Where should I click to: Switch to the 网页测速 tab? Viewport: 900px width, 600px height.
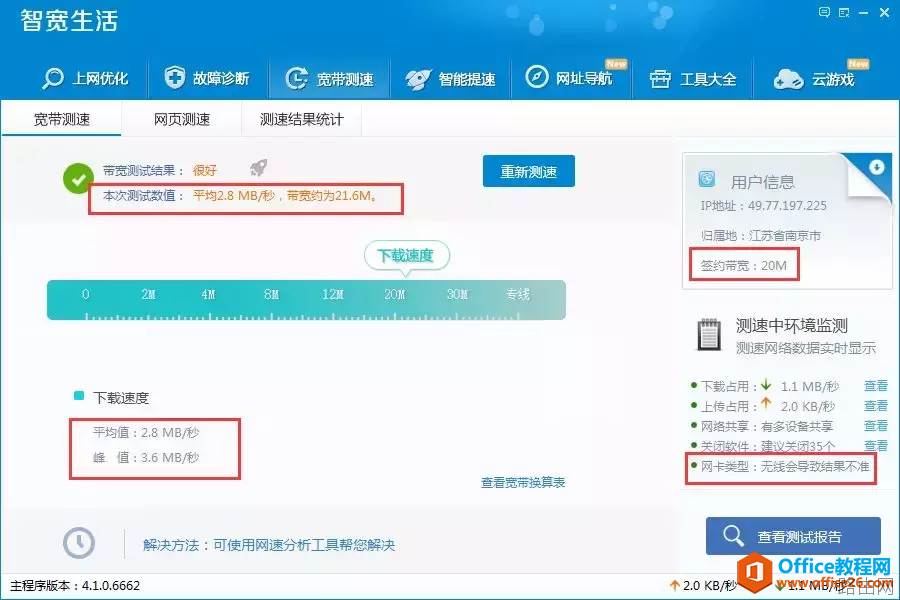(181, 119)
